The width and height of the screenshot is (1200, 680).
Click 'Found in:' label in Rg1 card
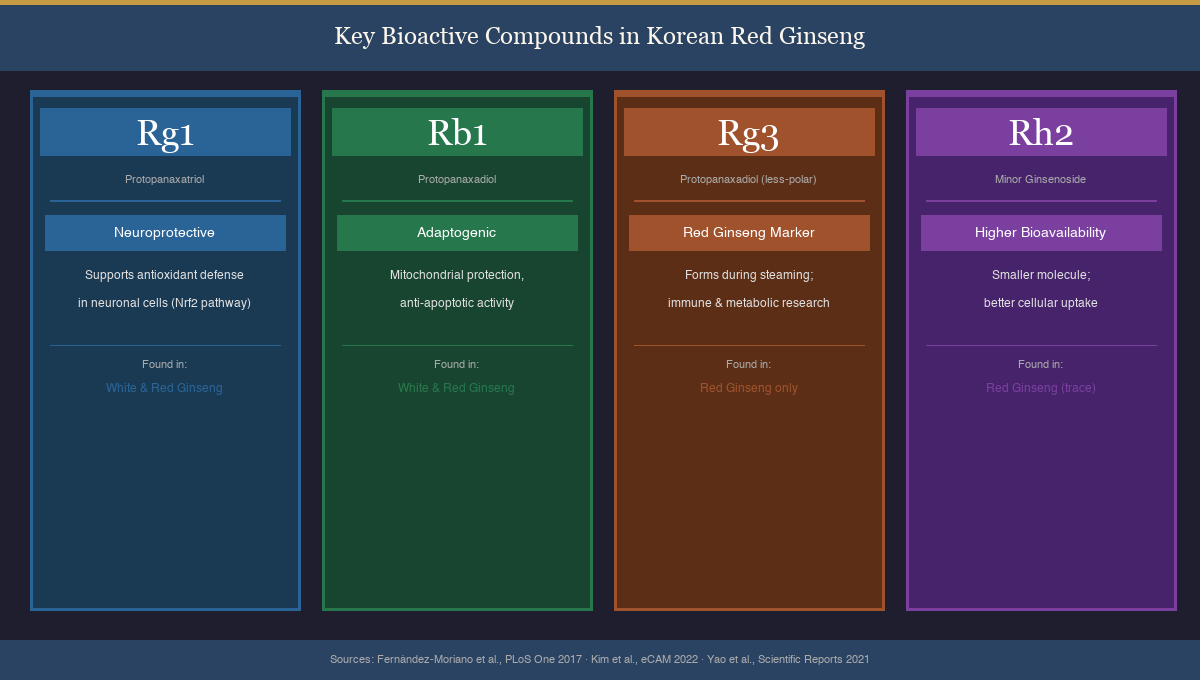tap(164, 365)
